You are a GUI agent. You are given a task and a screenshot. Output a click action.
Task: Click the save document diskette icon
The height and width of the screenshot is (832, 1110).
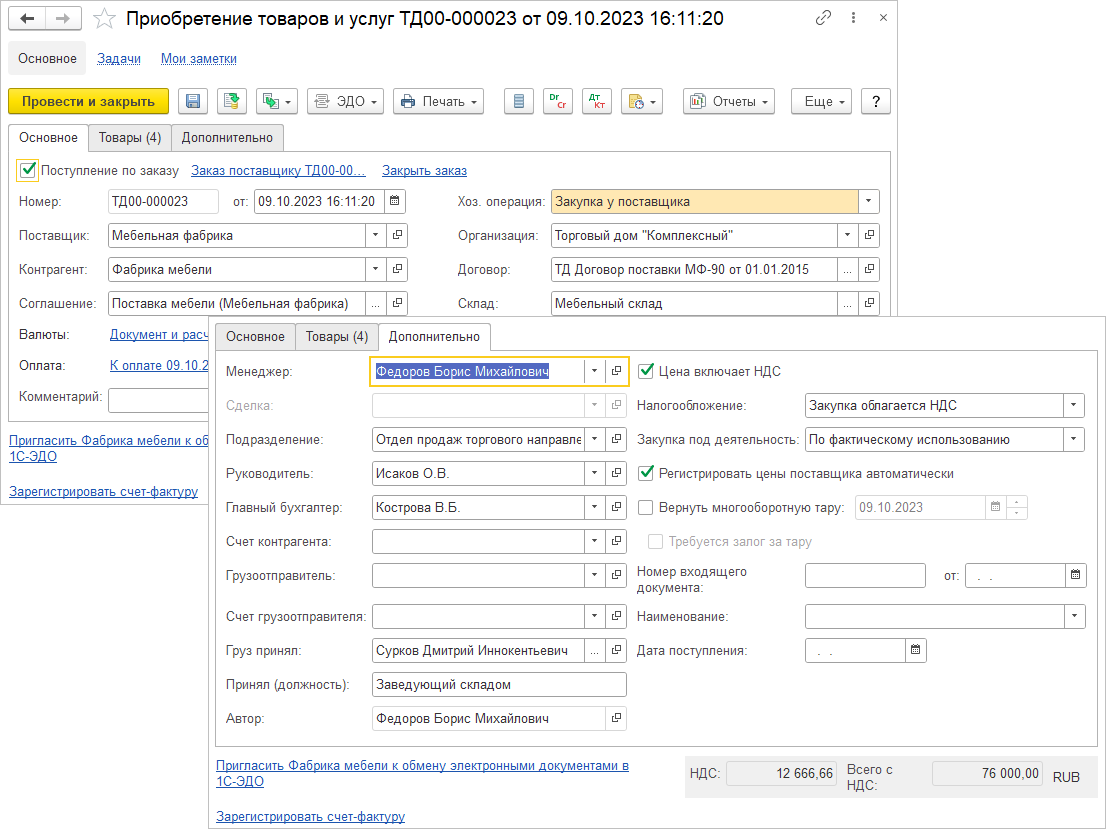pos(193,101)
